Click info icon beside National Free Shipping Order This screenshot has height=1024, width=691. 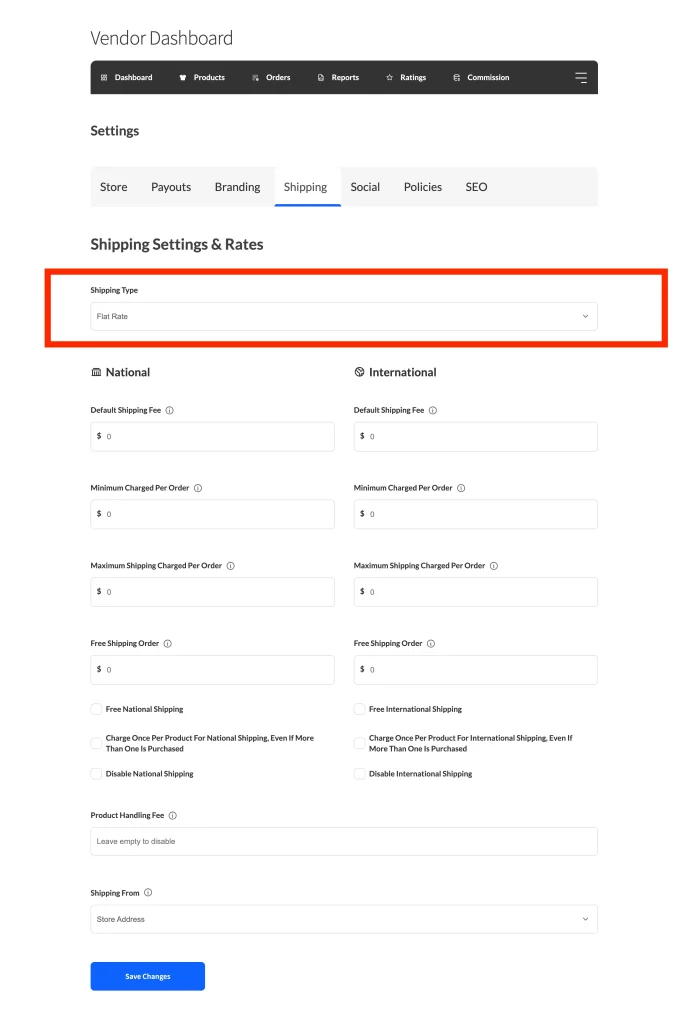coord(167,644)
